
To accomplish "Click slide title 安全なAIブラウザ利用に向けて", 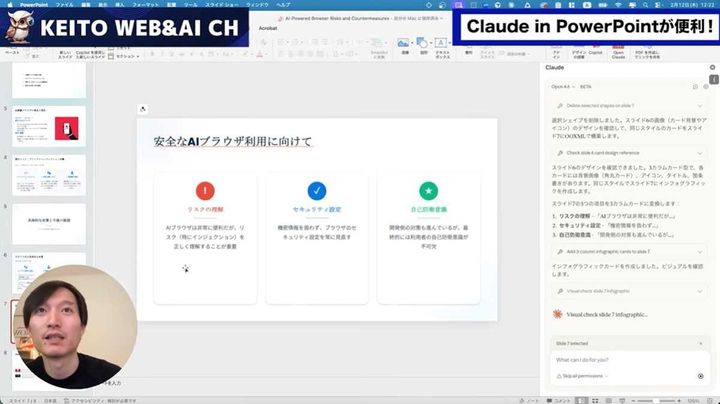I will (233, 141).
